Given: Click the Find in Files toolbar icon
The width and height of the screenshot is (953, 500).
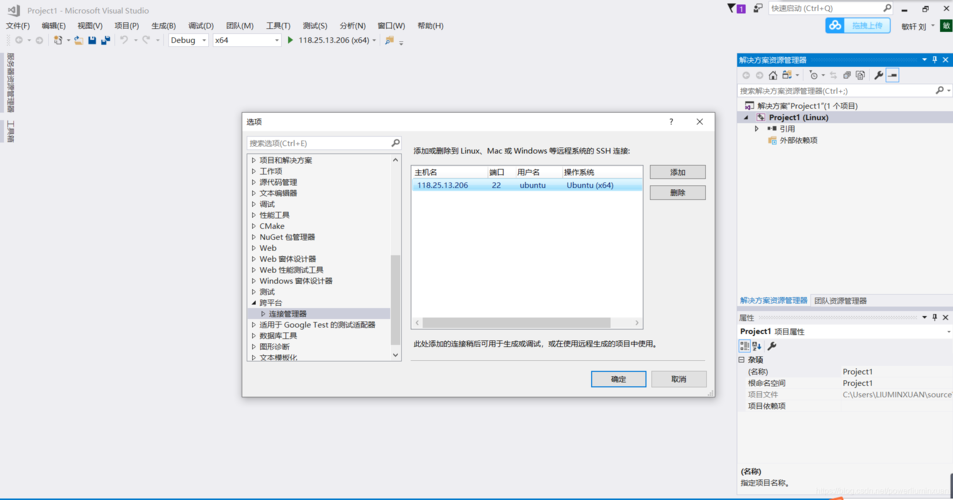Looking at the screenshot, I should point(390,40).
